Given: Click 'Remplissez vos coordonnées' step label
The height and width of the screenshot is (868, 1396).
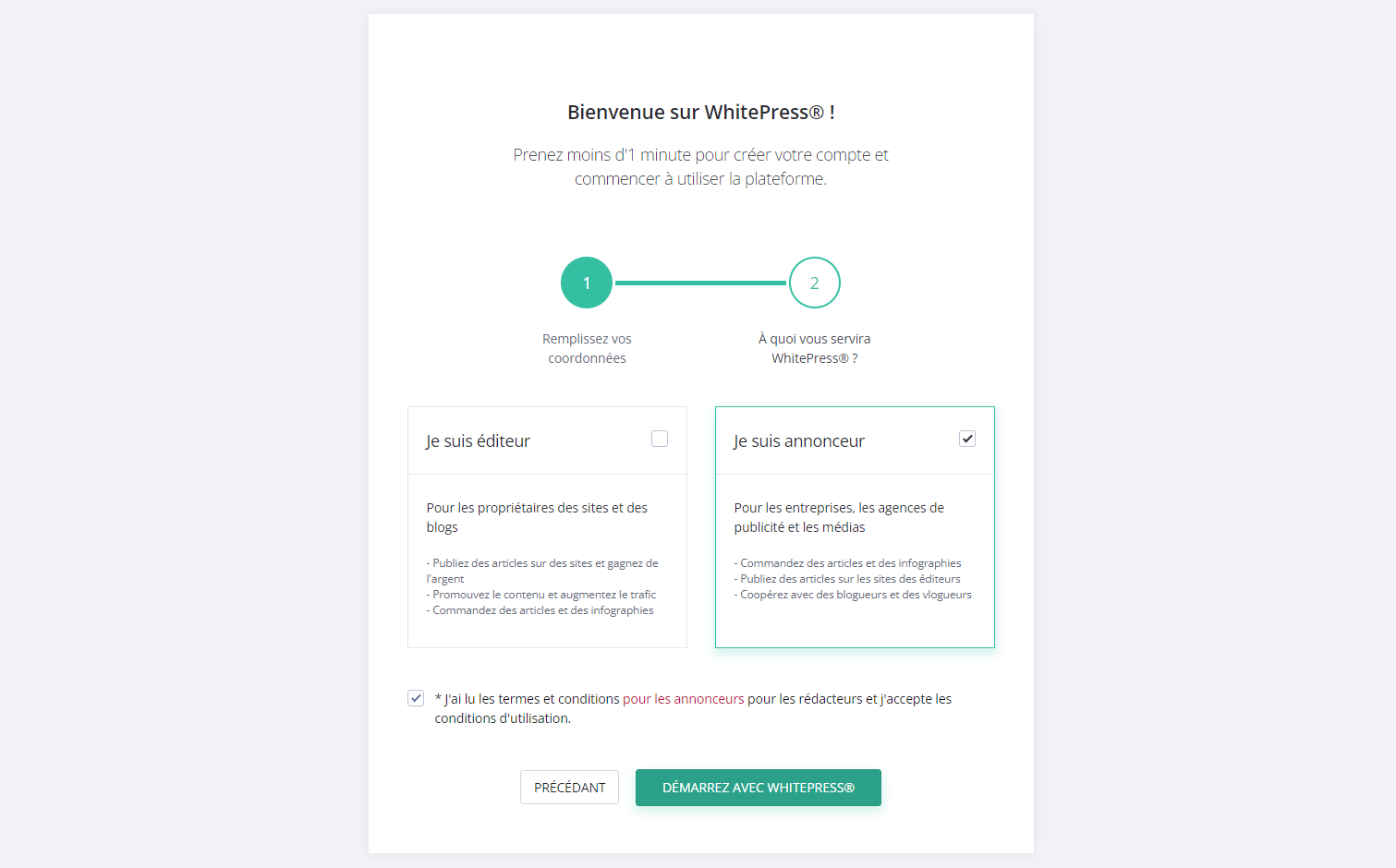Looking at the screenshot, I should (587, 348).
